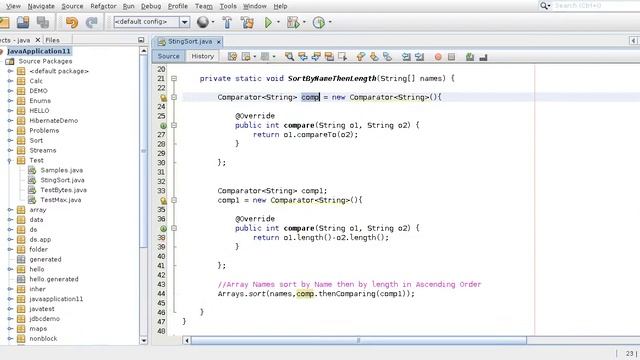The image size is (640, 360).
Task: Click the Projects panel scroll down arrow
Action: tap(143, 340)
